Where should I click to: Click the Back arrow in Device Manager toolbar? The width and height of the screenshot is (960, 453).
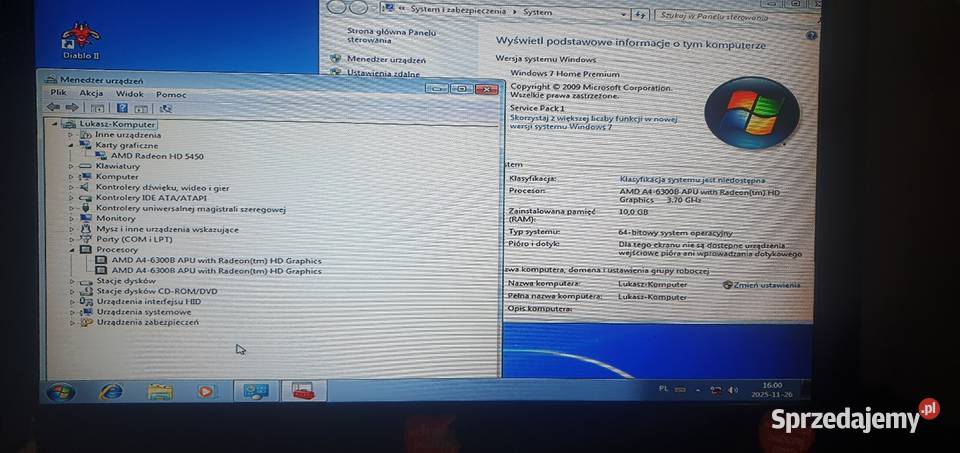coord(53,107)
